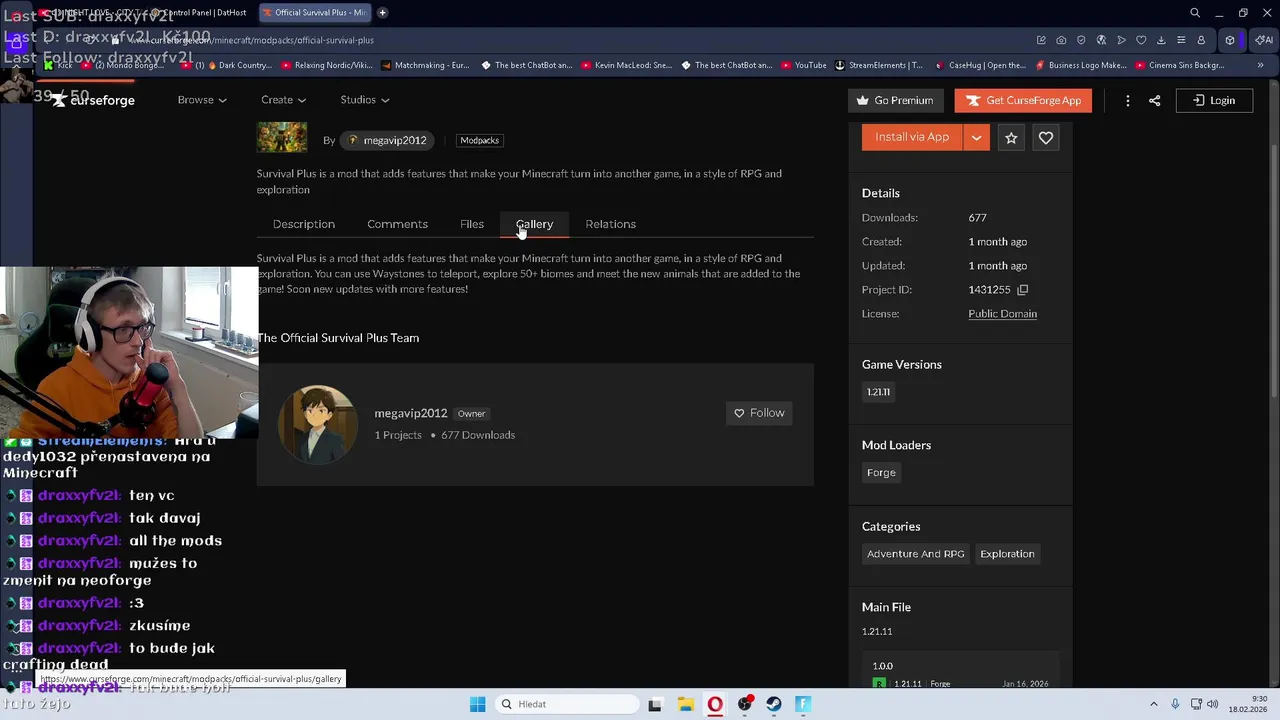Click the page edit icon in address bar
Image resolution: width=1280 pixels, height=720 pixels.
tap(1041, 40)
